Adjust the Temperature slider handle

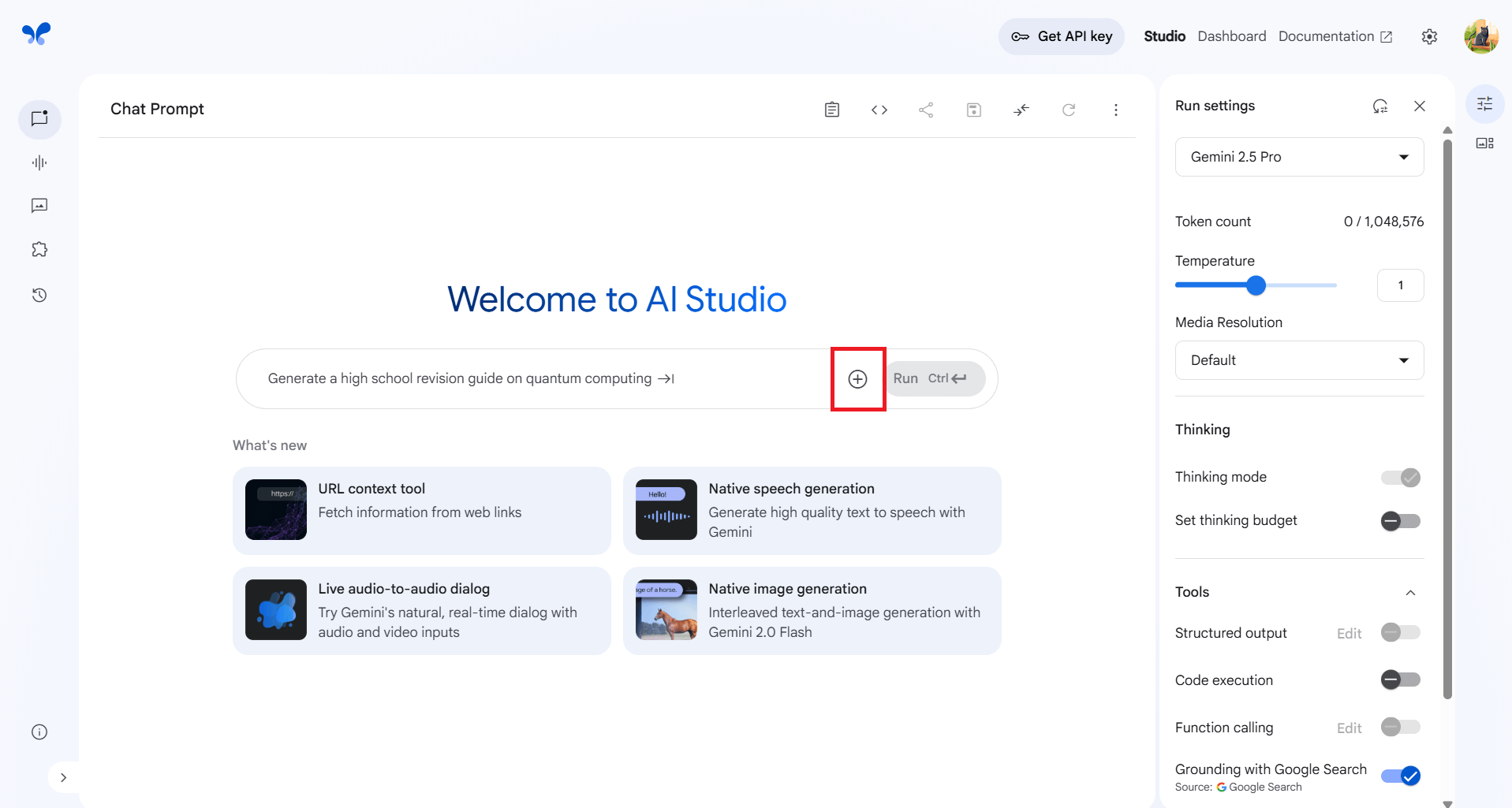point(1256,285)
